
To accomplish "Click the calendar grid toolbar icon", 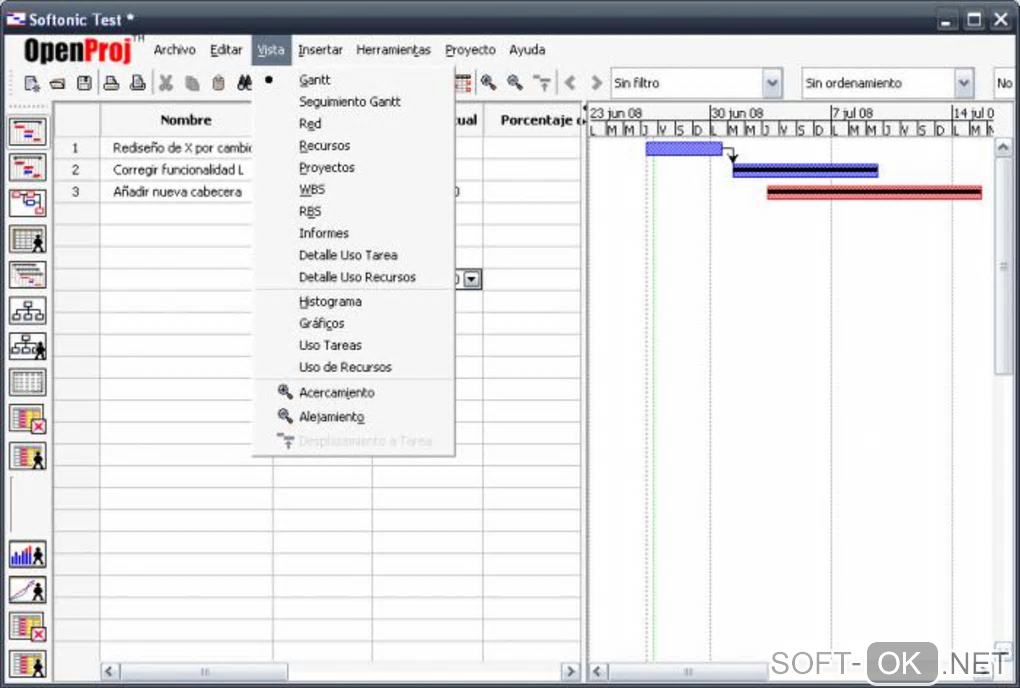I will 463,83.
